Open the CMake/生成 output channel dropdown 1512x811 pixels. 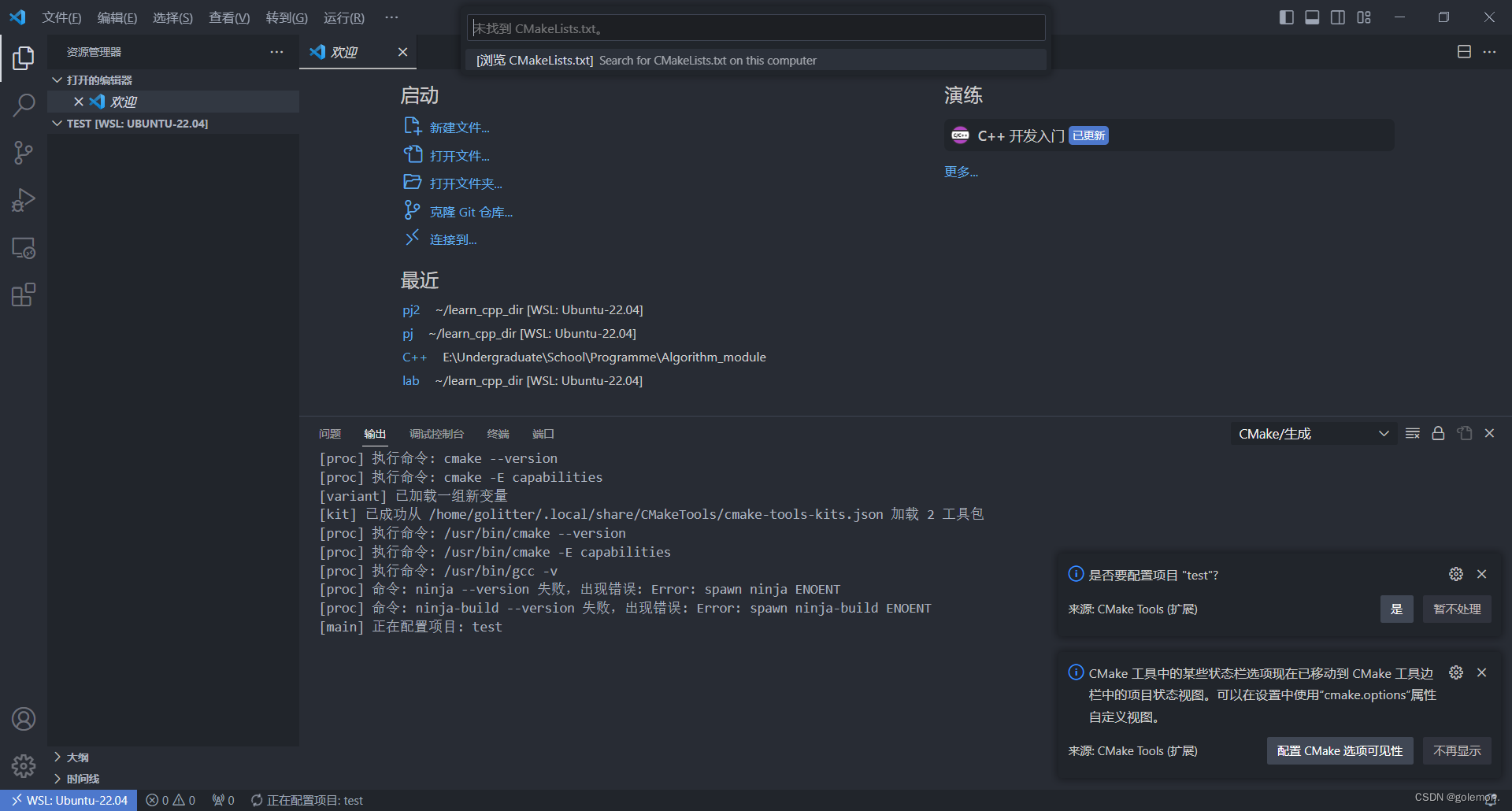point(1314,434)
